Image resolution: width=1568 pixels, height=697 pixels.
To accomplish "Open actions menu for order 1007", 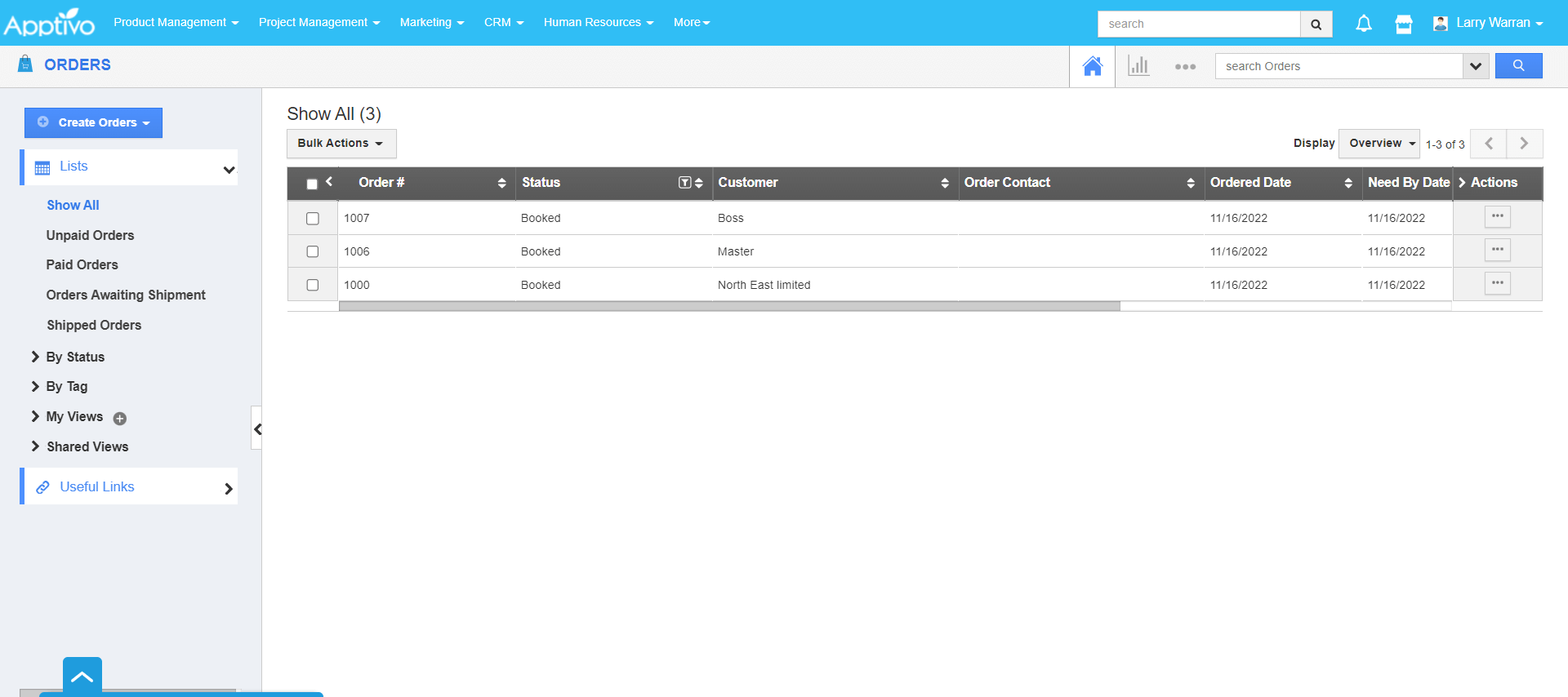I will tap(1497, 217).
